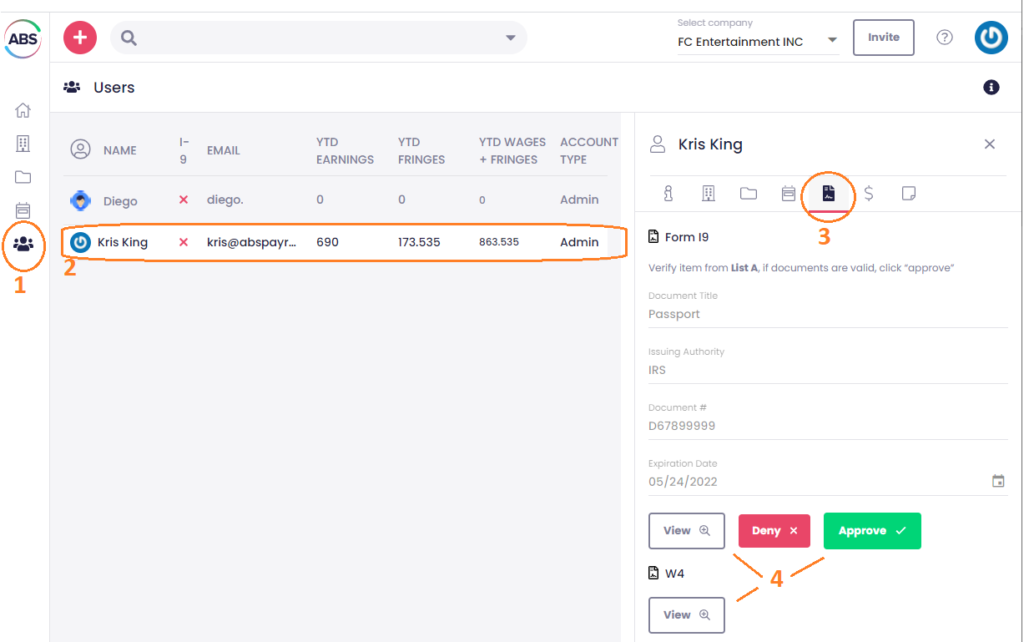Switch to the documents tab in Kris King panel
The image size is (1024, 642).
(828, 194)
